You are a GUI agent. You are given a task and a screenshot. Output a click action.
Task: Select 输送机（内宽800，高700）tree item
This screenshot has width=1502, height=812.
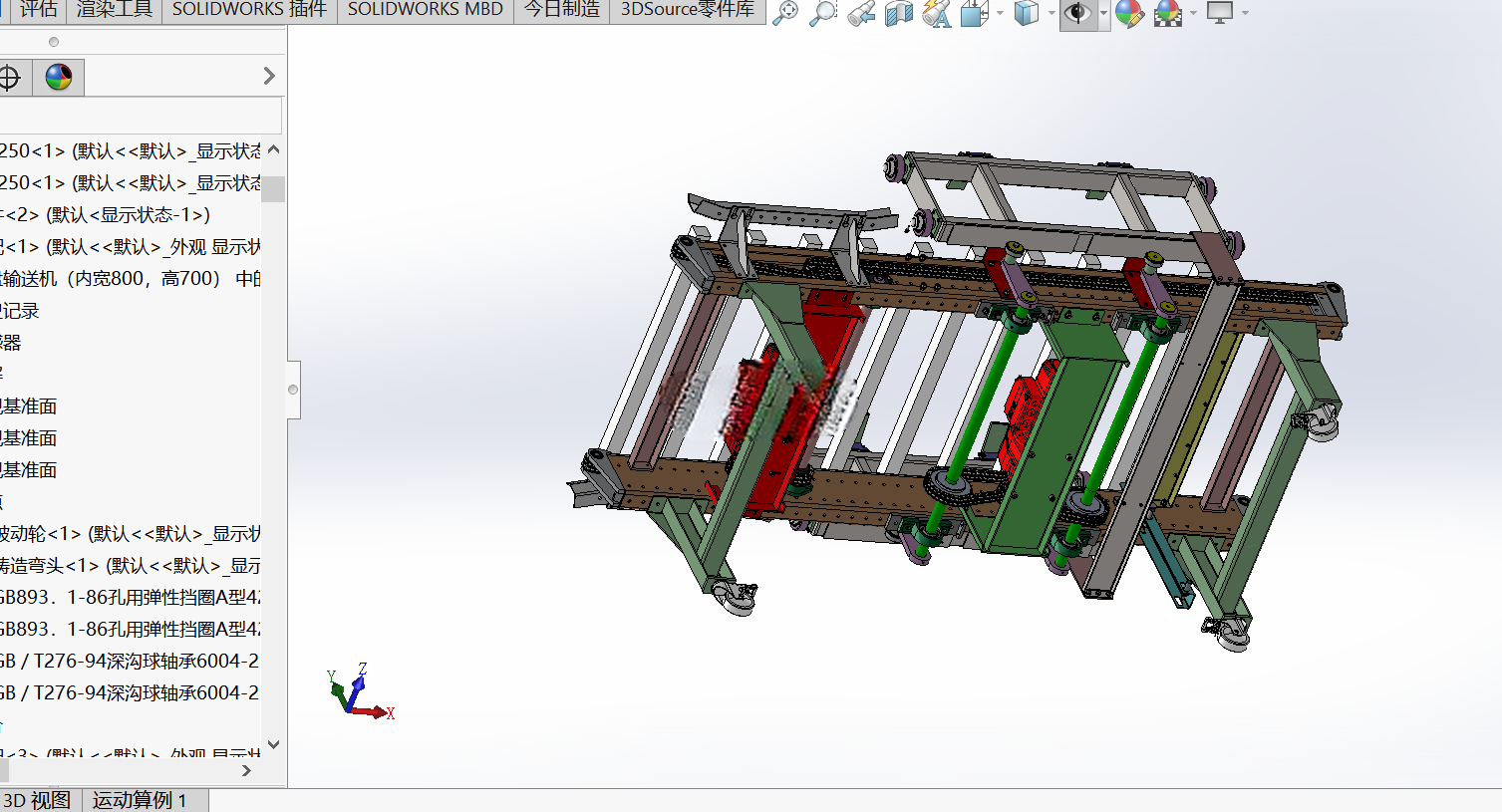tap(131, 279)
